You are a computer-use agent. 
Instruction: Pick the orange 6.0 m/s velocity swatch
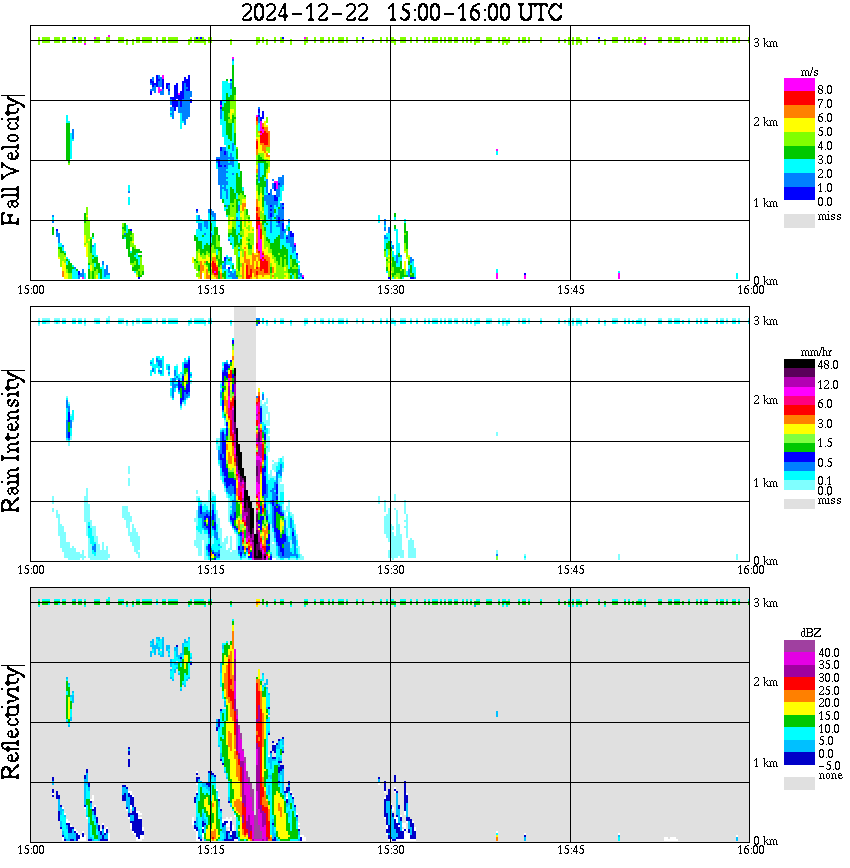[x=799, y=112]
